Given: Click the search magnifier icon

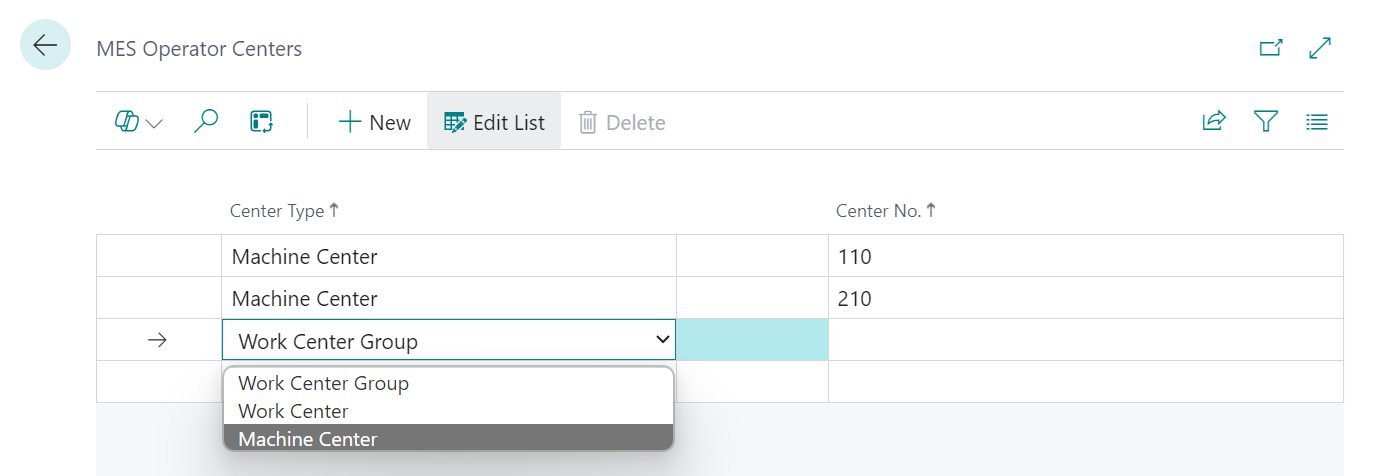Looking at the screenshot, I should (x=205, y=122).
